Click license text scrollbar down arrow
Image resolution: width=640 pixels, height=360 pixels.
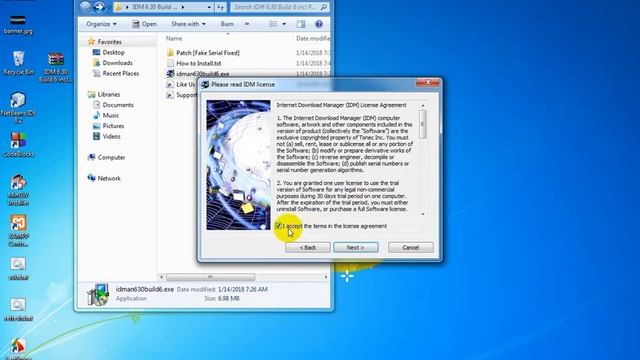[x=423, y=214]
